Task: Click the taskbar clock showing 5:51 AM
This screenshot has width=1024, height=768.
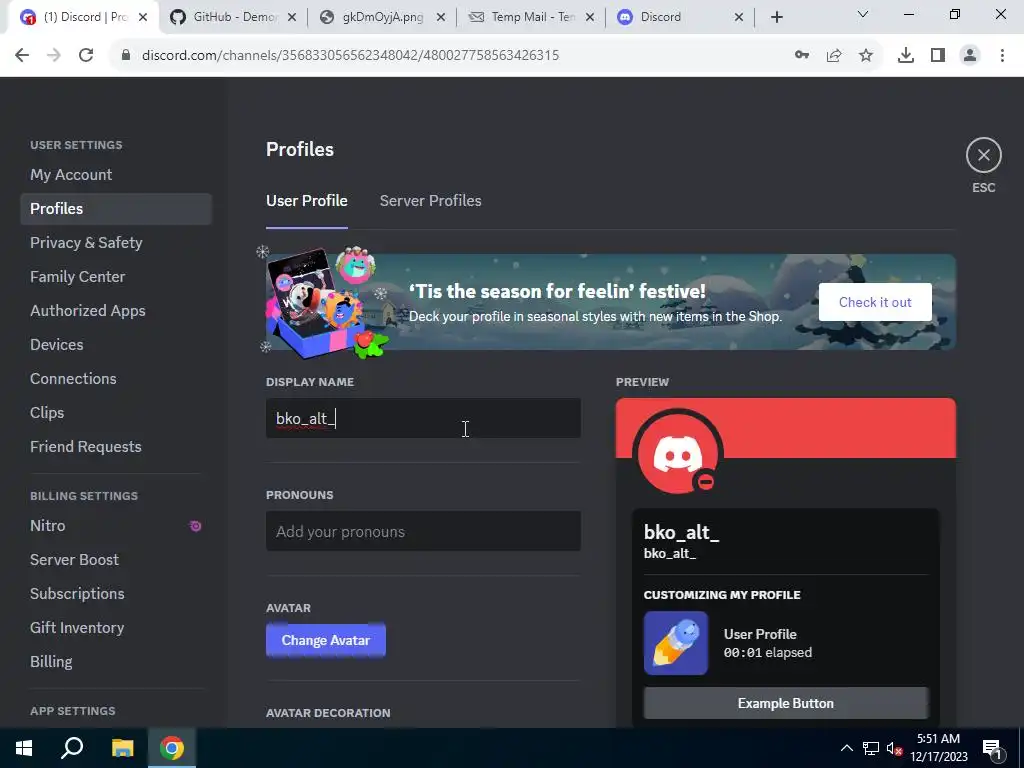Action: point(938,748)
